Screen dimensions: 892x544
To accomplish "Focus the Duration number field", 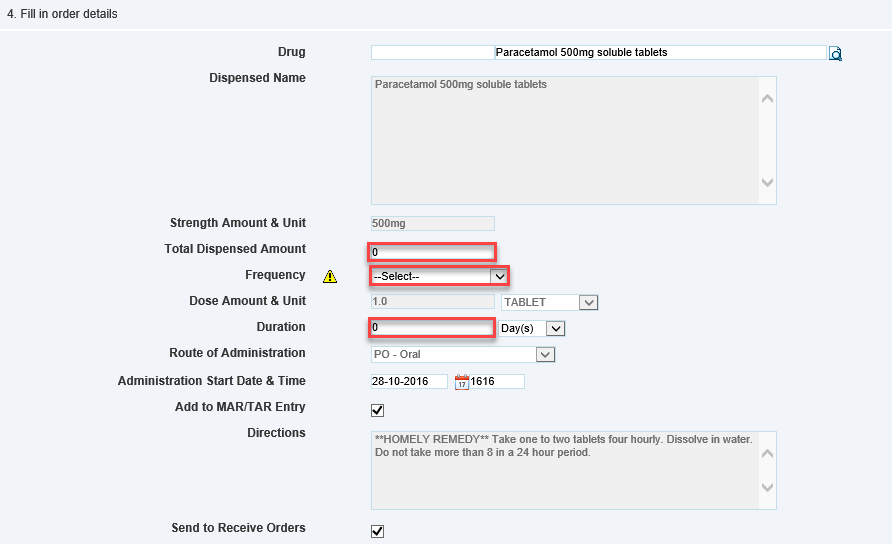I will [432, 328].
